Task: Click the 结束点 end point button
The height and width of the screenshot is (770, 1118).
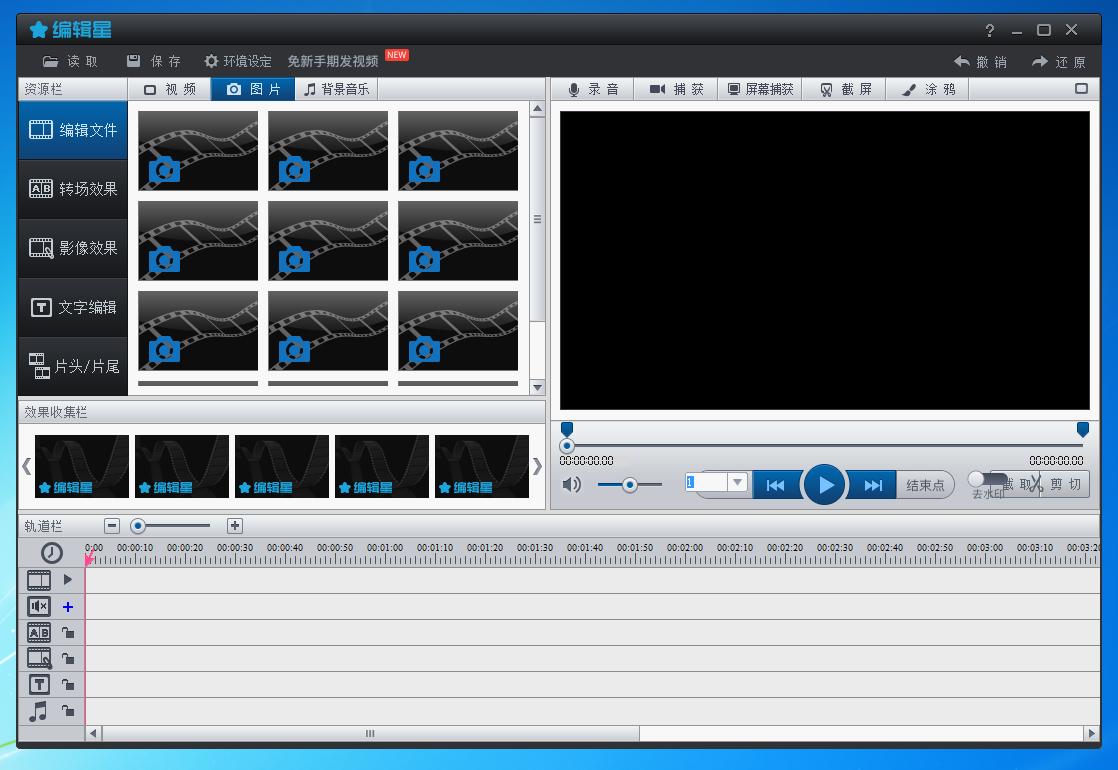Action: tap(925, 485)
